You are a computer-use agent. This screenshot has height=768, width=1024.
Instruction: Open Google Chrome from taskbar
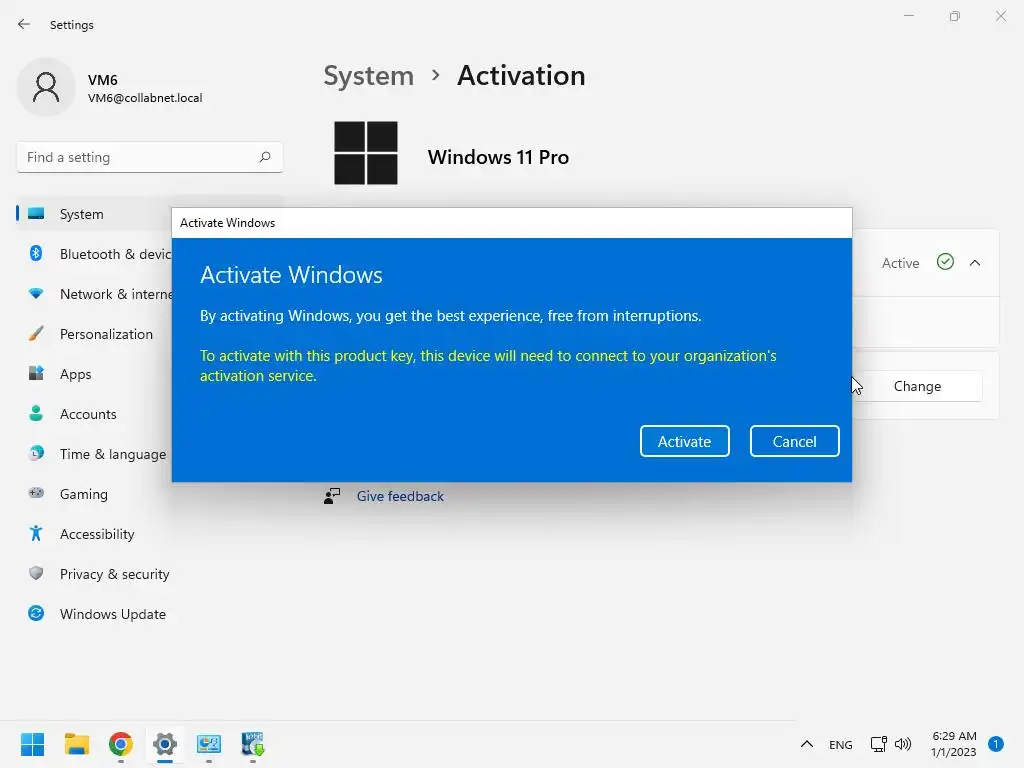(x=121, y=744)
